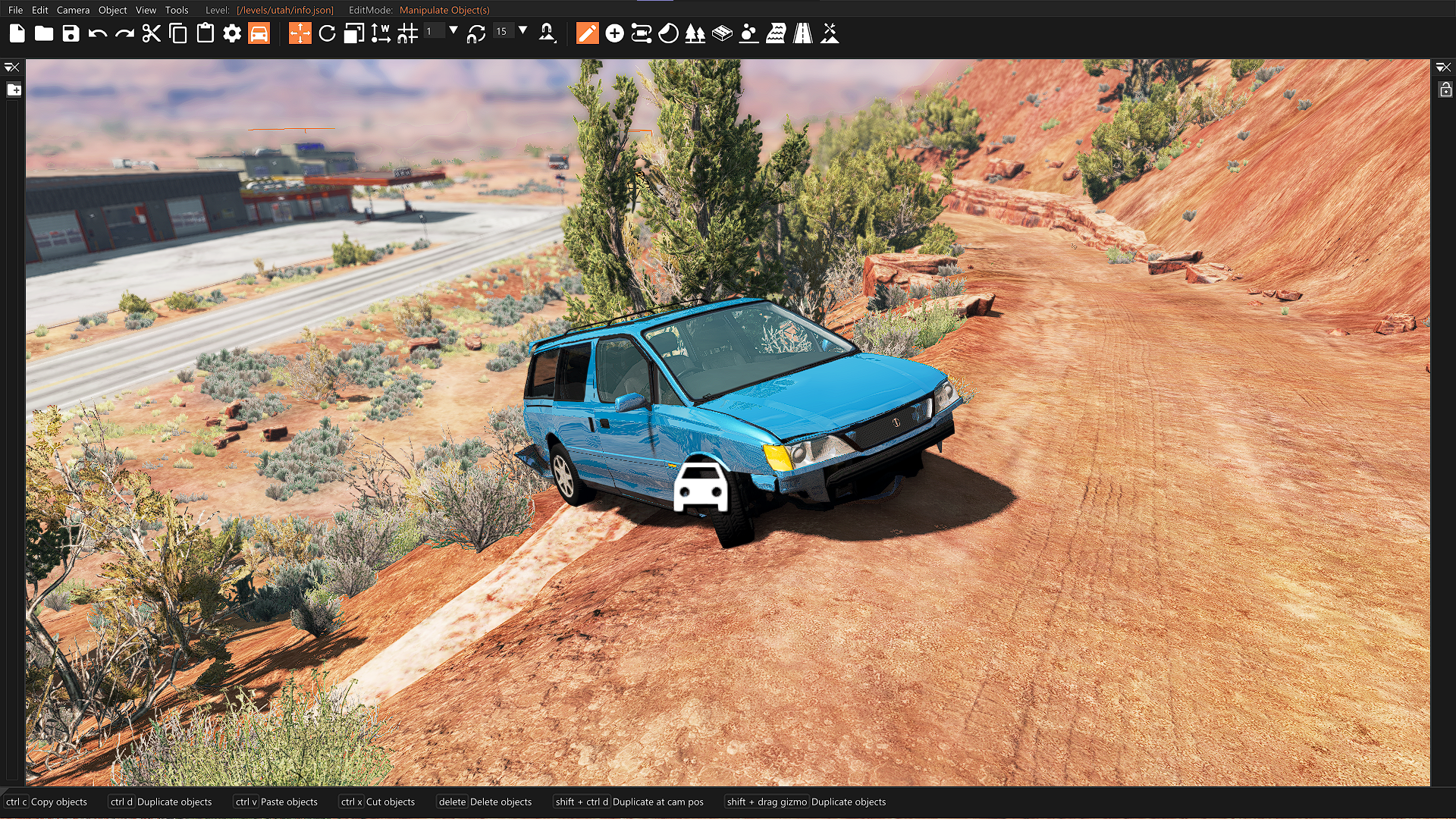Click the add folder icon in left panel
Viewport: 1456px width, 819px height.
coord(14,89)
